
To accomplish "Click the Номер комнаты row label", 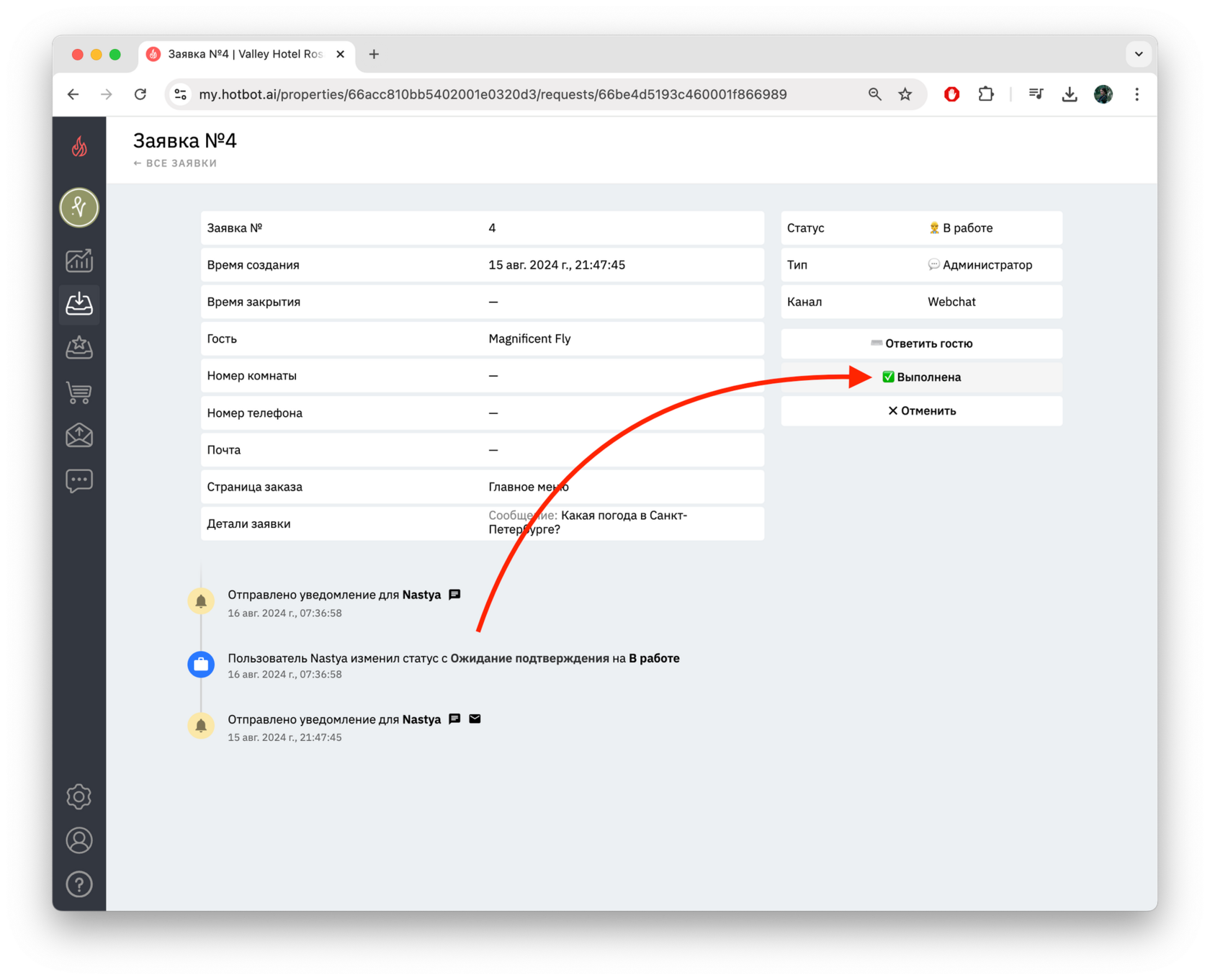I will [x=251, y=376].
